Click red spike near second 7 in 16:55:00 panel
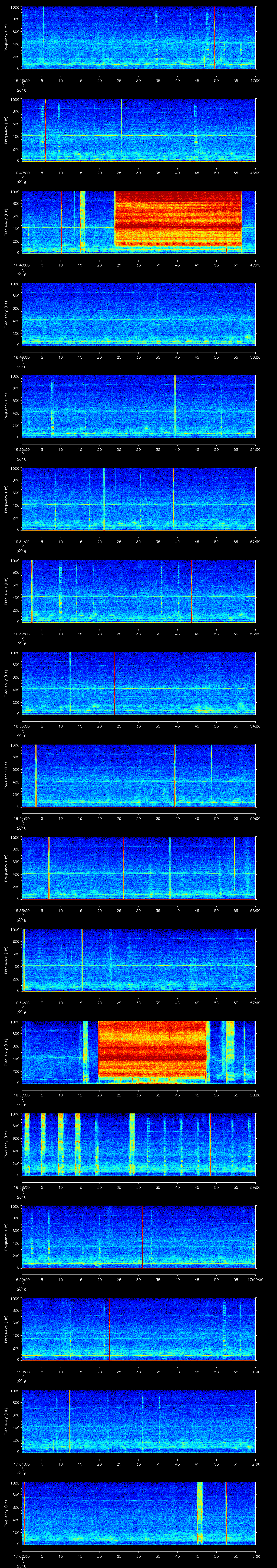This screenshot has height=1568, width=277. (49, 868)
